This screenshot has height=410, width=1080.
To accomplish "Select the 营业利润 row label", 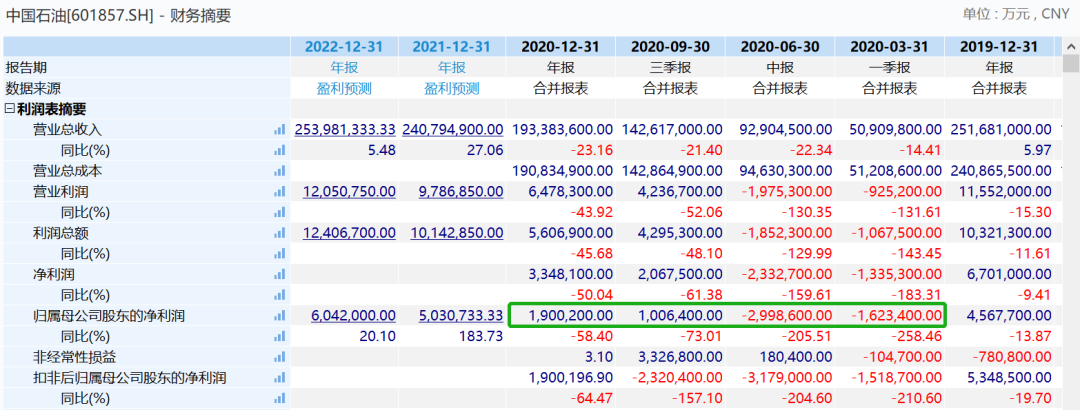I will (61, 192).
